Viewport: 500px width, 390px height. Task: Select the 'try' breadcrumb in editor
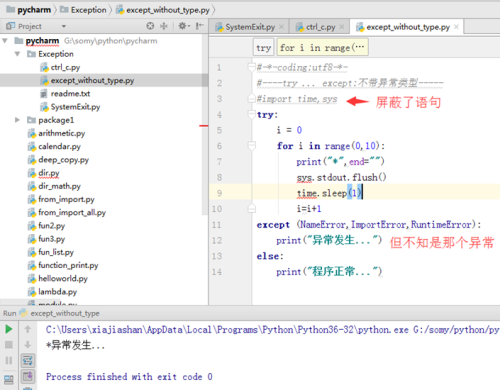pyautogui.click(x=264, y=48)
